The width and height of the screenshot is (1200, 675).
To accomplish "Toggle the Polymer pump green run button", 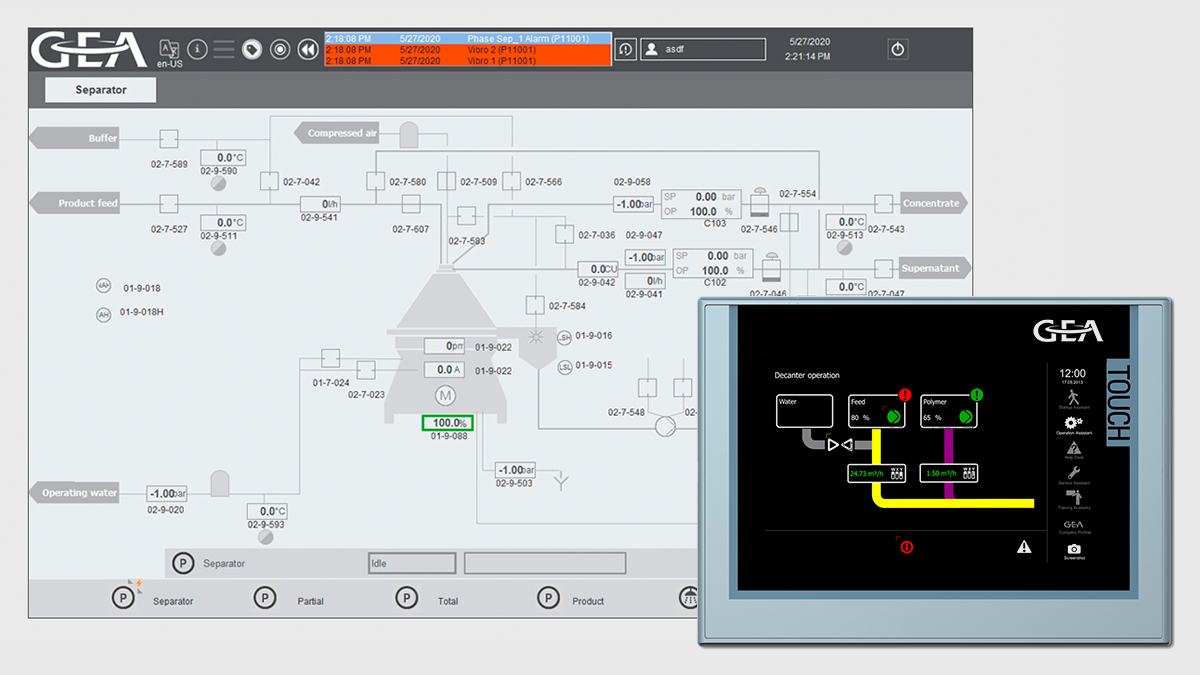I will point(963,416).
